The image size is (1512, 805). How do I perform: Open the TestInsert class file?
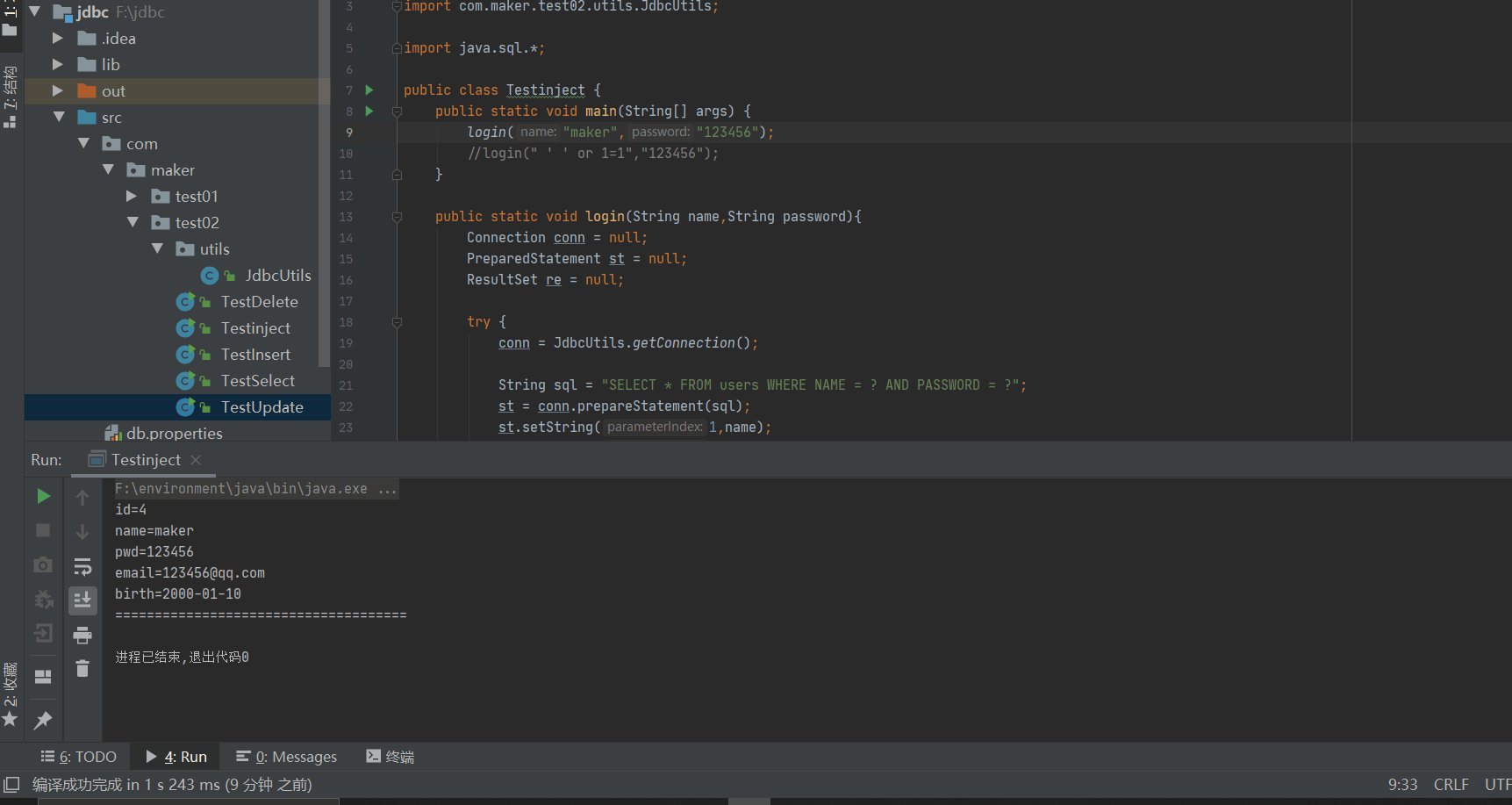pyautogui.click(x=255, y=354)
